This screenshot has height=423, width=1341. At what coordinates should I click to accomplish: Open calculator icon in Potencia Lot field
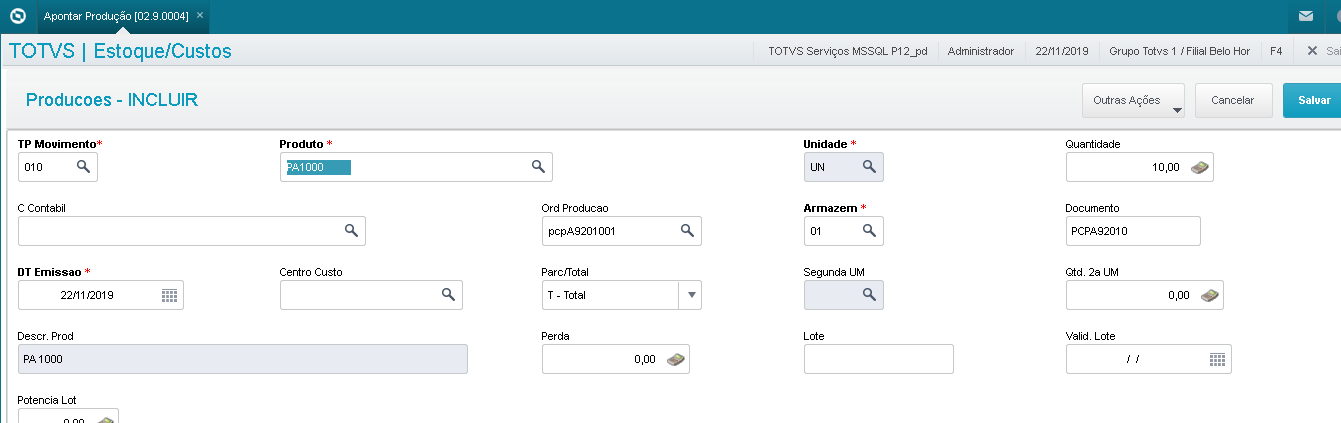point(105,419)
